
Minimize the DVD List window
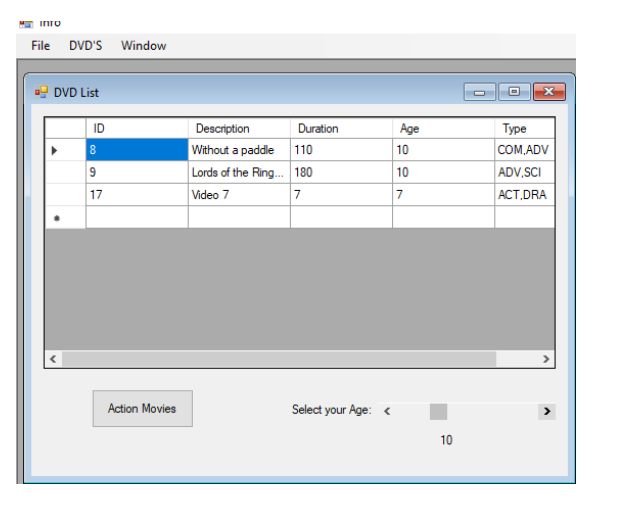[479, 92]
